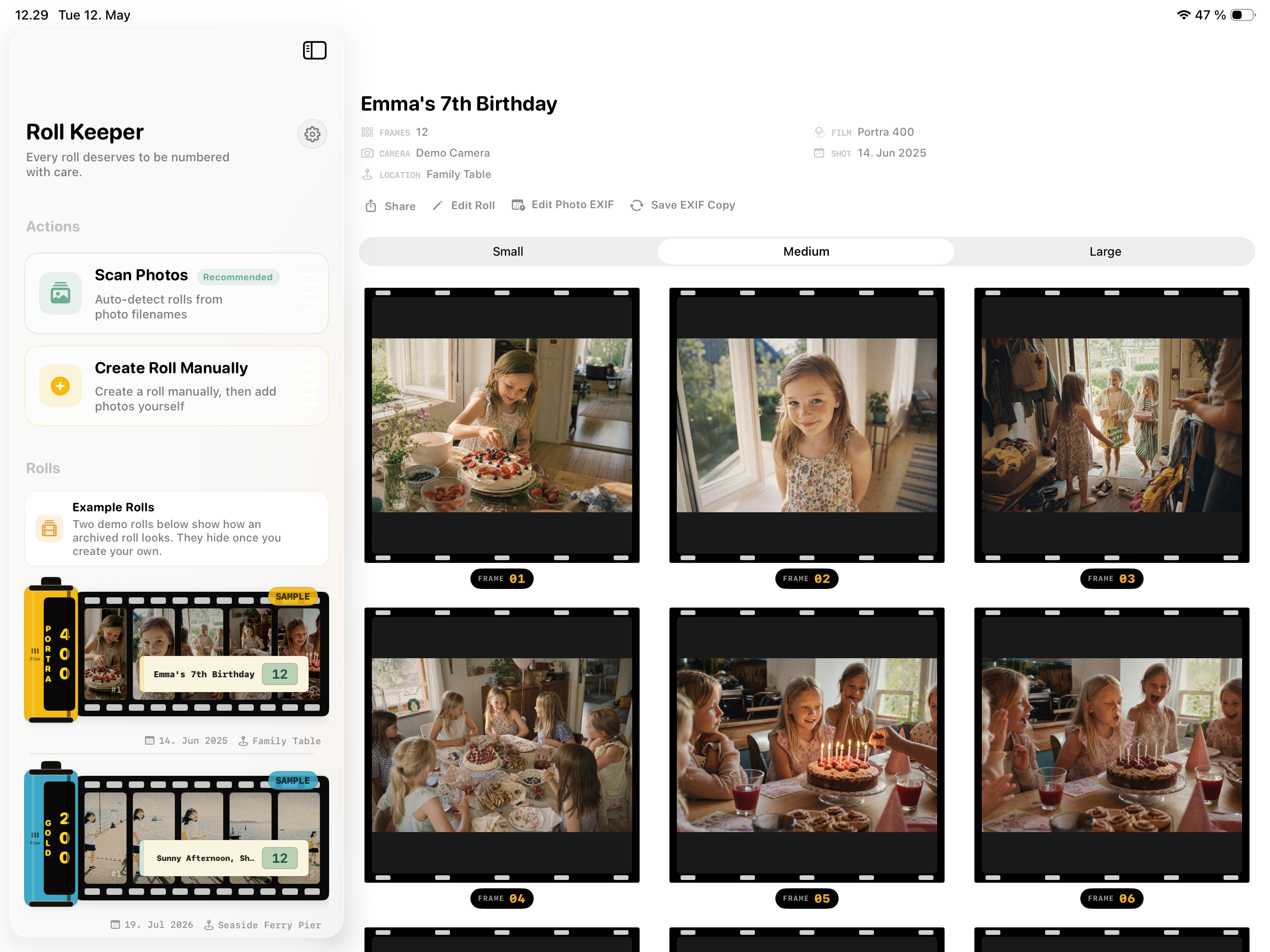
Task: Click the film icon beside Portra 400
Action: tap(819, 132)
